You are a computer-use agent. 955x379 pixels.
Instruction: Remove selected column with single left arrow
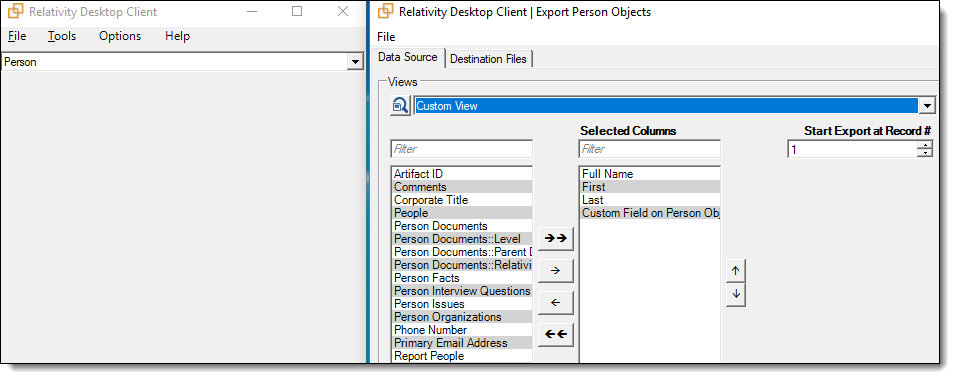pos(555,302)
